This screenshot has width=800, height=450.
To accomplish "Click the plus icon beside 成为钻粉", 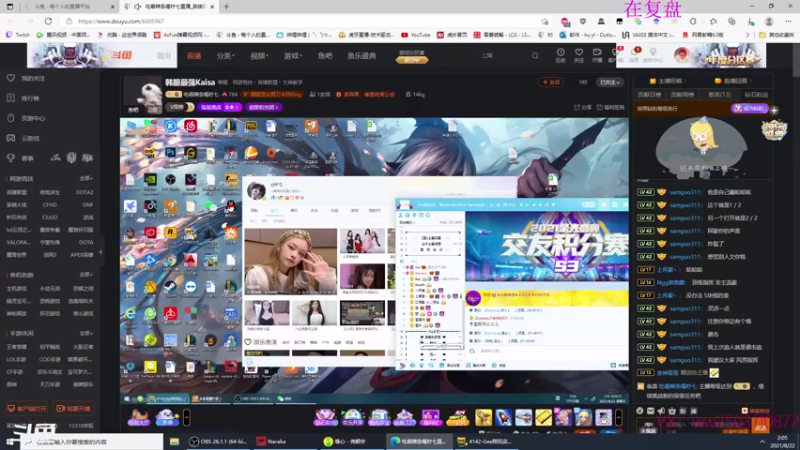I will tap(774, 110).
